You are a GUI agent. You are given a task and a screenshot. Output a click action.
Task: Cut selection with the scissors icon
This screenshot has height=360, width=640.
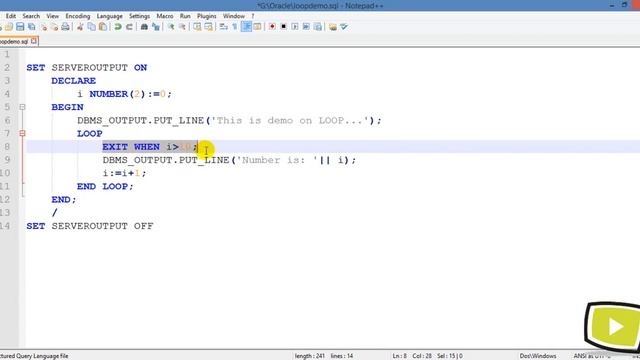coord(80,27)
